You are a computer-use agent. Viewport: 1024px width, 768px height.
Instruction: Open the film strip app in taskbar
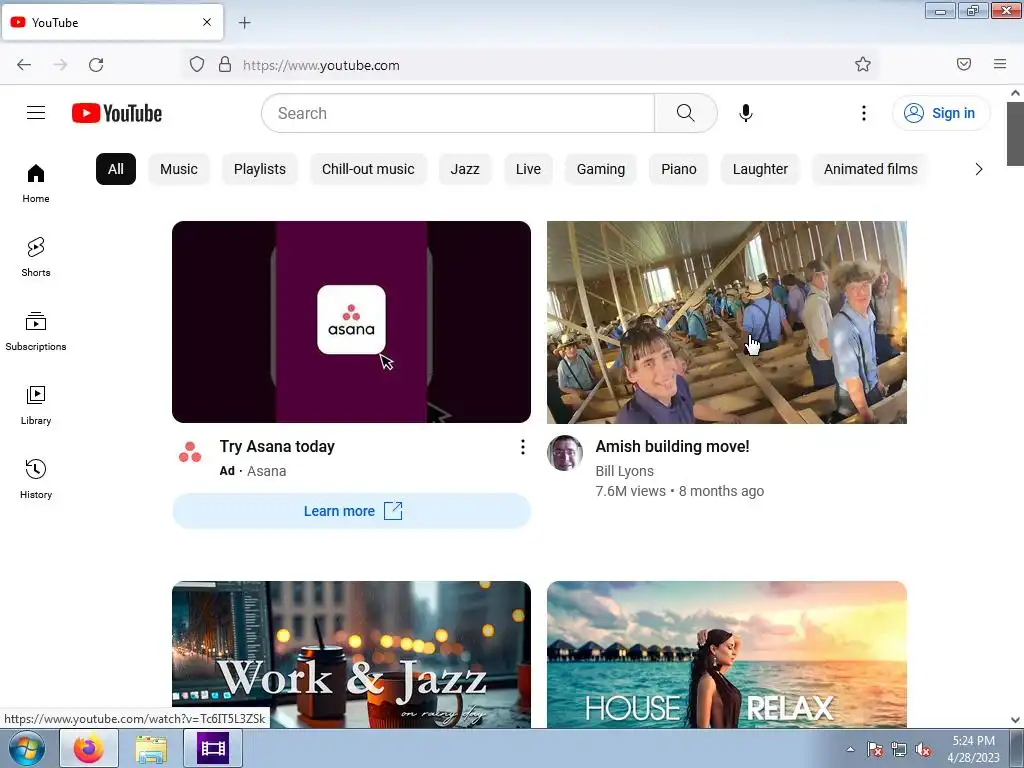click(x=213, y=748)
